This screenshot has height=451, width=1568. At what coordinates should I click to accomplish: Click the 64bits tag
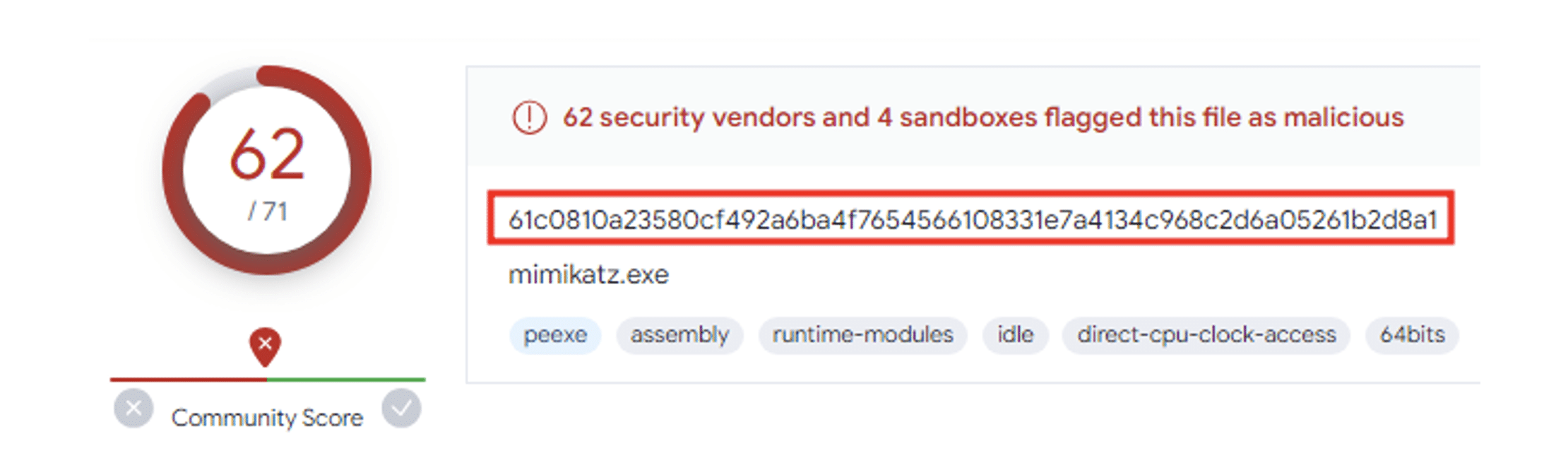[x=1413, y=334]
